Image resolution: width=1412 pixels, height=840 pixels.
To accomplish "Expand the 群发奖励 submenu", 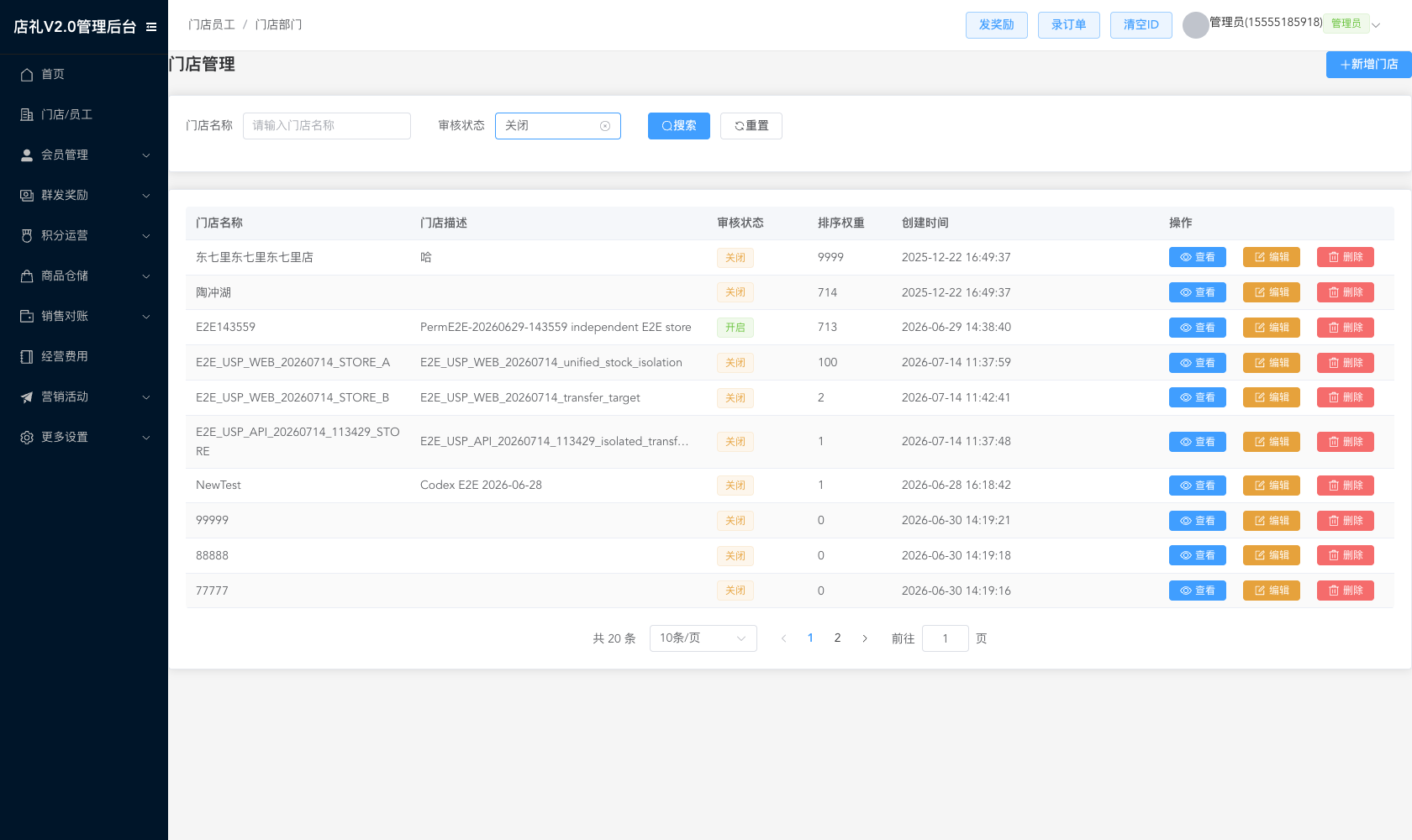I will coord(84,195).
